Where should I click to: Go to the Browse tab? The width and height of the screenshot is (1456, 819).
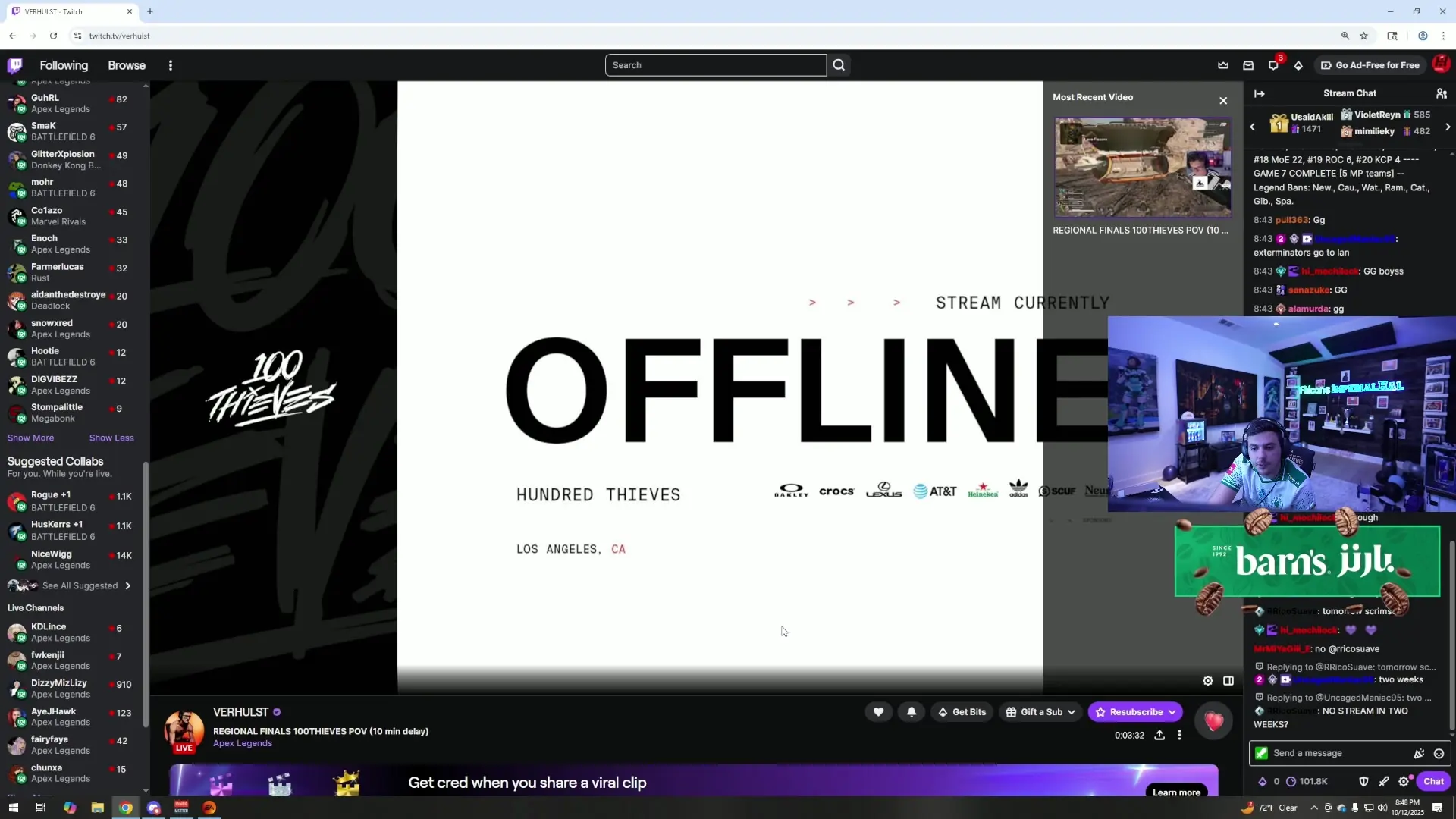(127, 65)
